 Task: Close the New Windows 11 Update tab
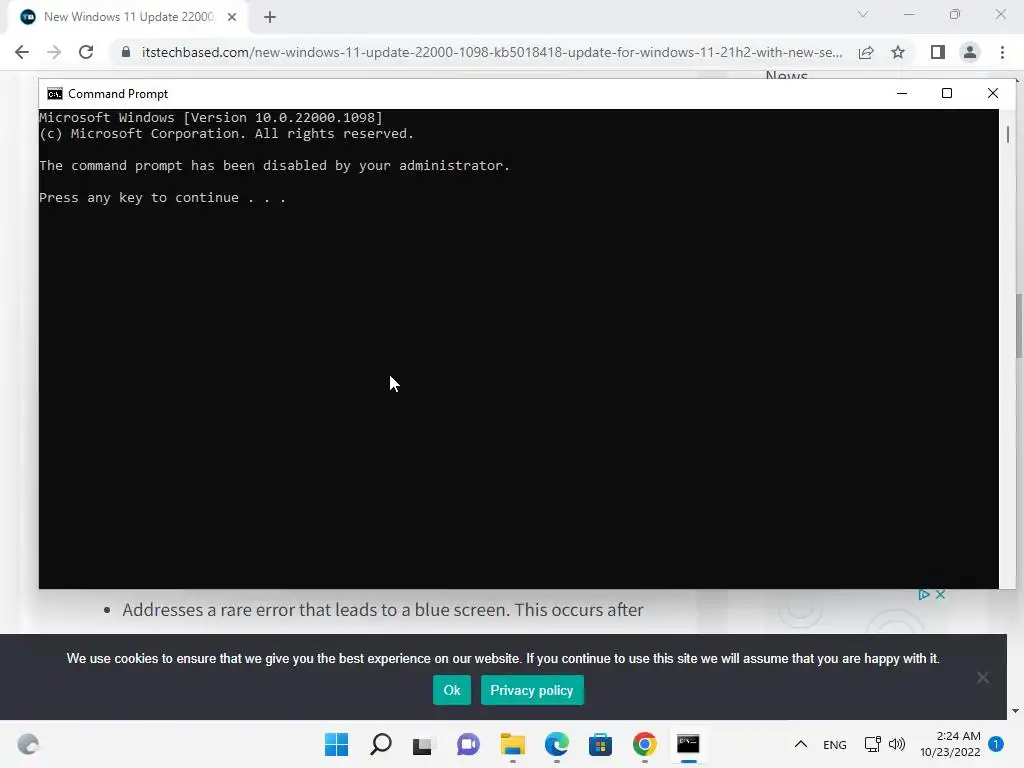pyautogui.click(x=232, y=17)
